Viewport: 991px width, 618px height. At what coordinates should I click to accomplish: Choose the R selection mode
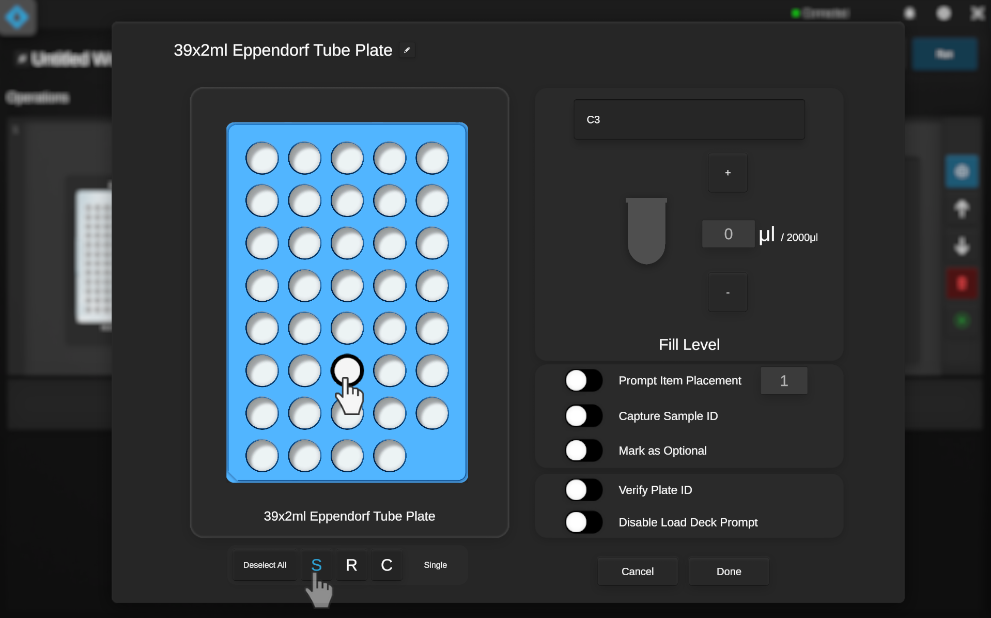tap(351, 565)
